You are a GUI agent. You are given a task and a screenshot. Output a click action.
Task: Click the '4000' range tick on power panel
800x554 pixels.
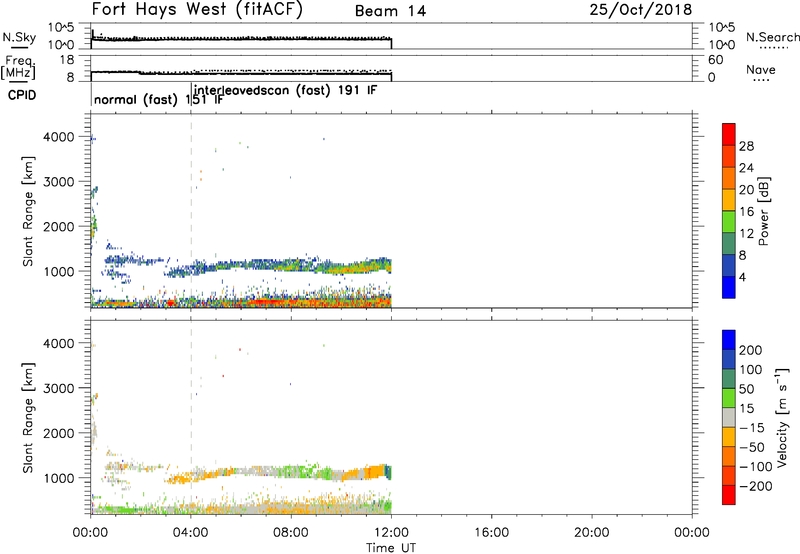tap(60, 137)
